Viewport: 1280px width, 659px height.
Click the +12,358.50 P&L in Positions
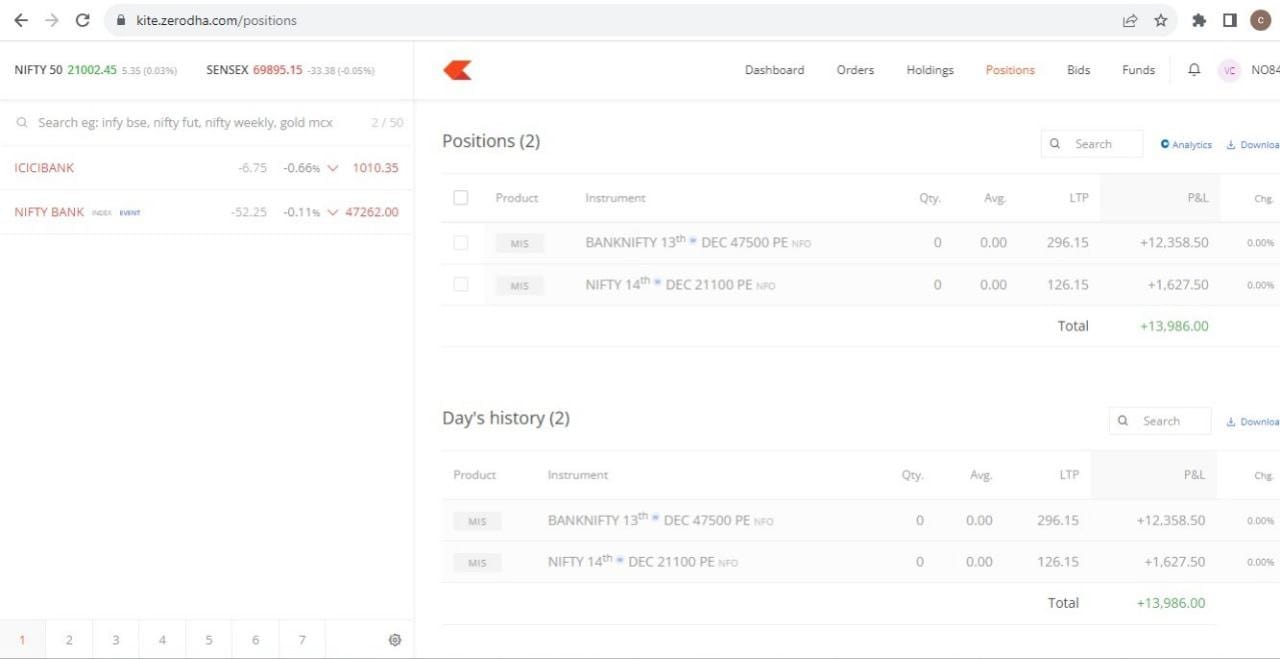click(1174, 242)
